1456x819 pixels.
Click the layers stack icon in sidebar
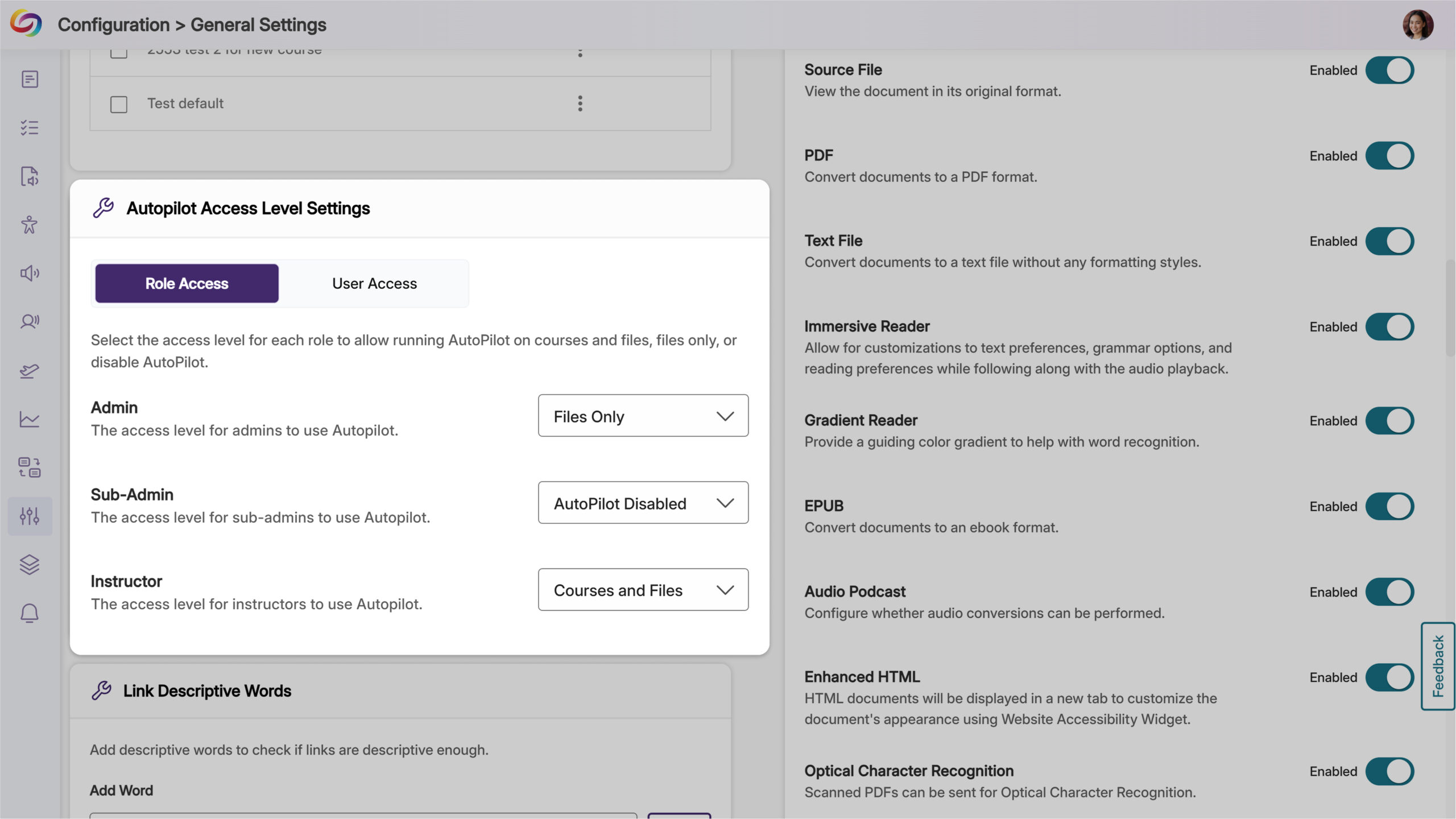coord(30,565)
